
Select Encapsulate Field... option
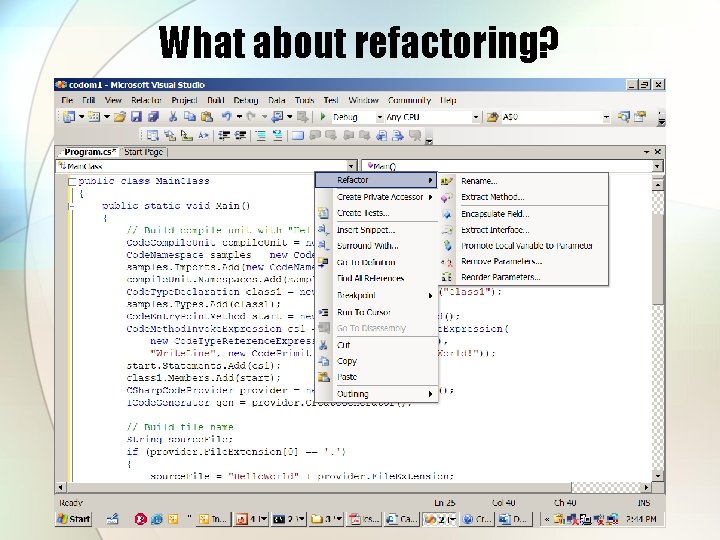pos(495,214)
